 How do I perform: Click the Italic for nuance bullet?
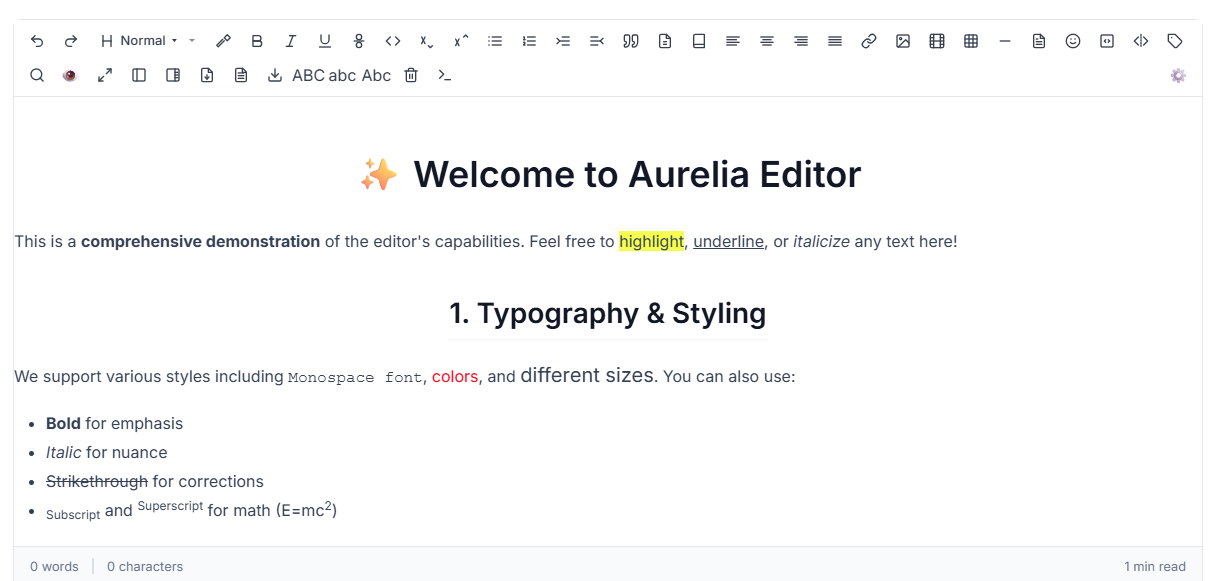coord(107,452)
